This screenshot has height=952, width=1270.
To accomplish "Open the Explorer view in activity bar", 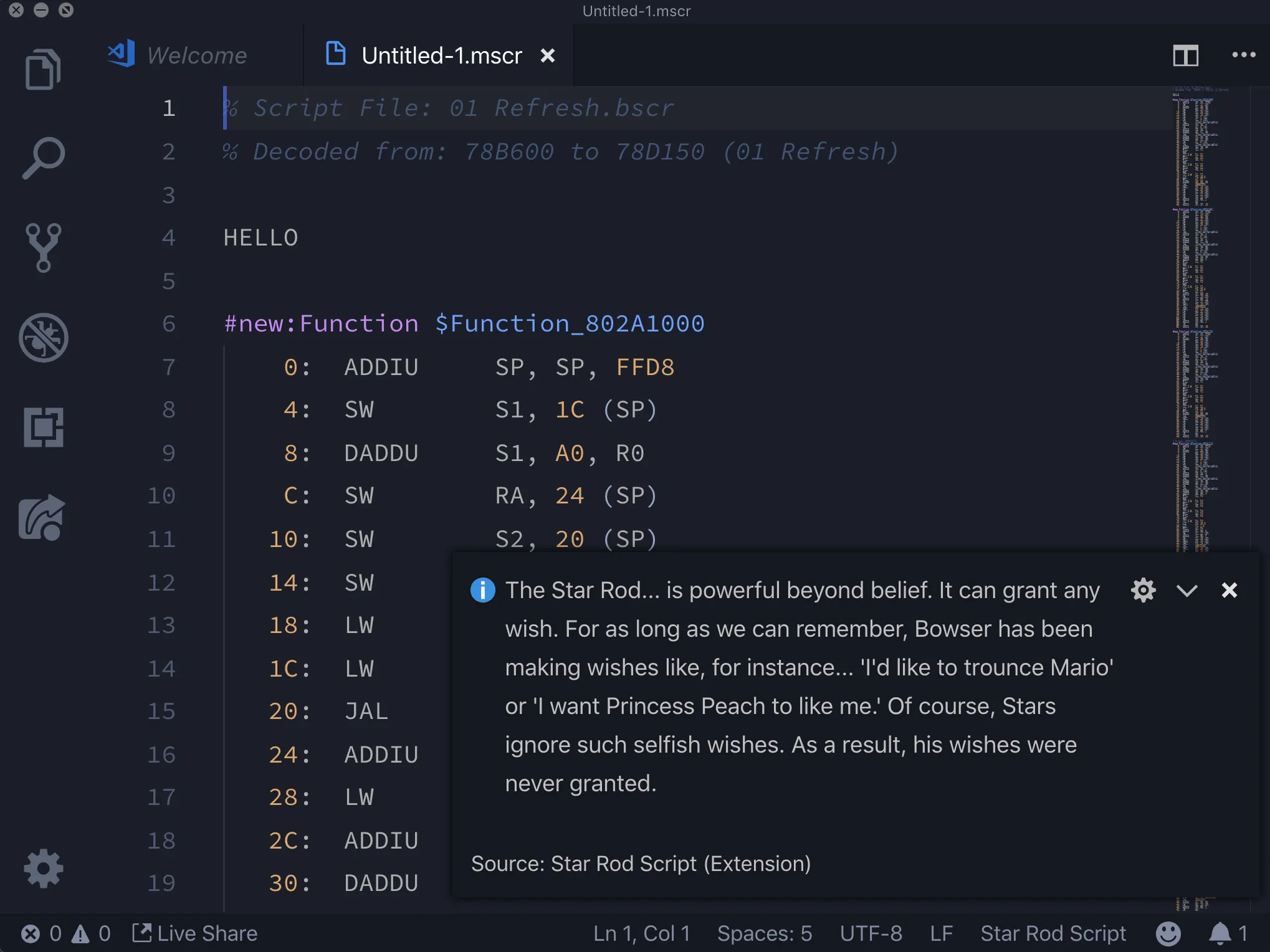I will 43,69.
